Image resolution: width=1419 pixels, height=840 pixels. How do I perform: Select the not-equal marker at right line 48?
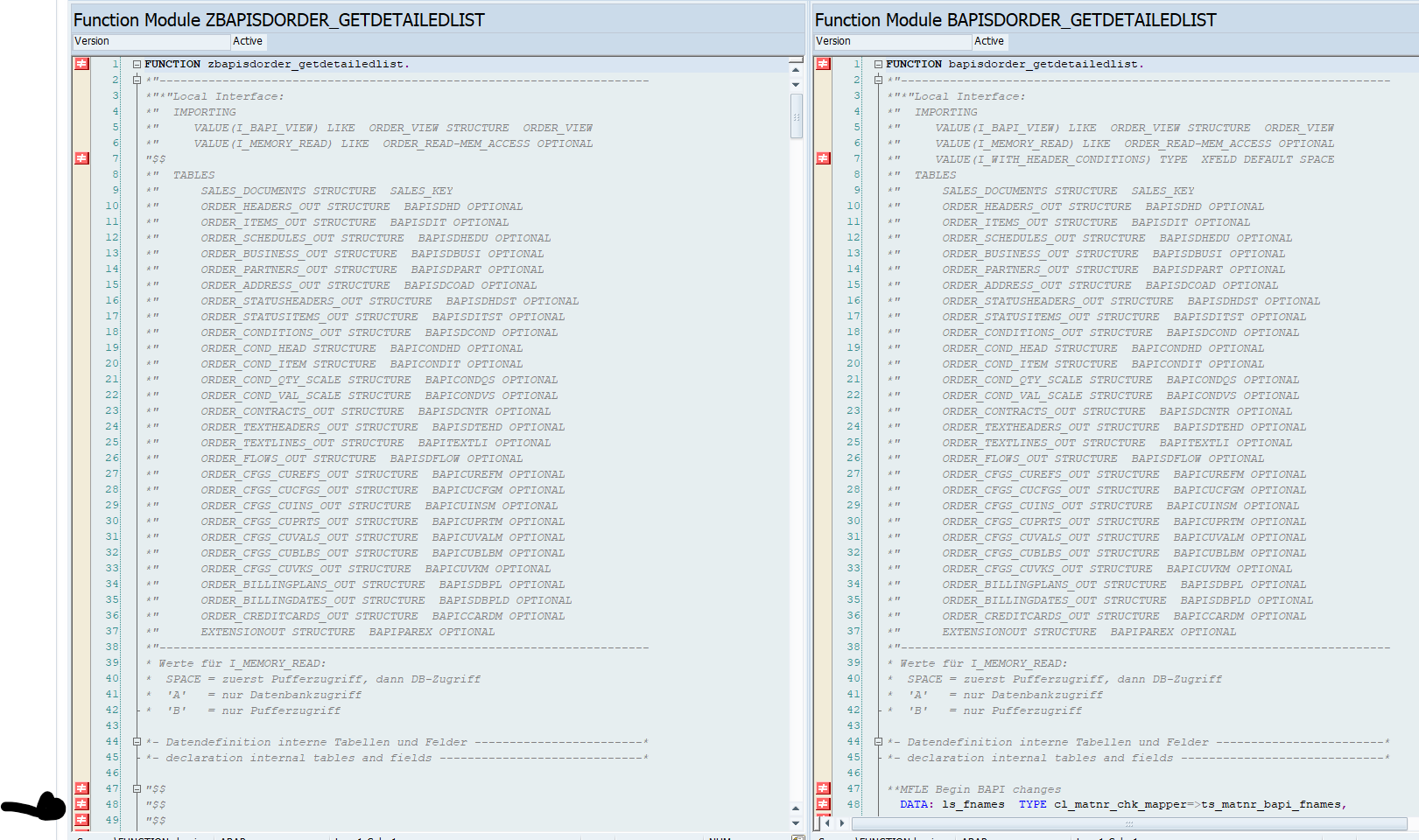point(823,804)
